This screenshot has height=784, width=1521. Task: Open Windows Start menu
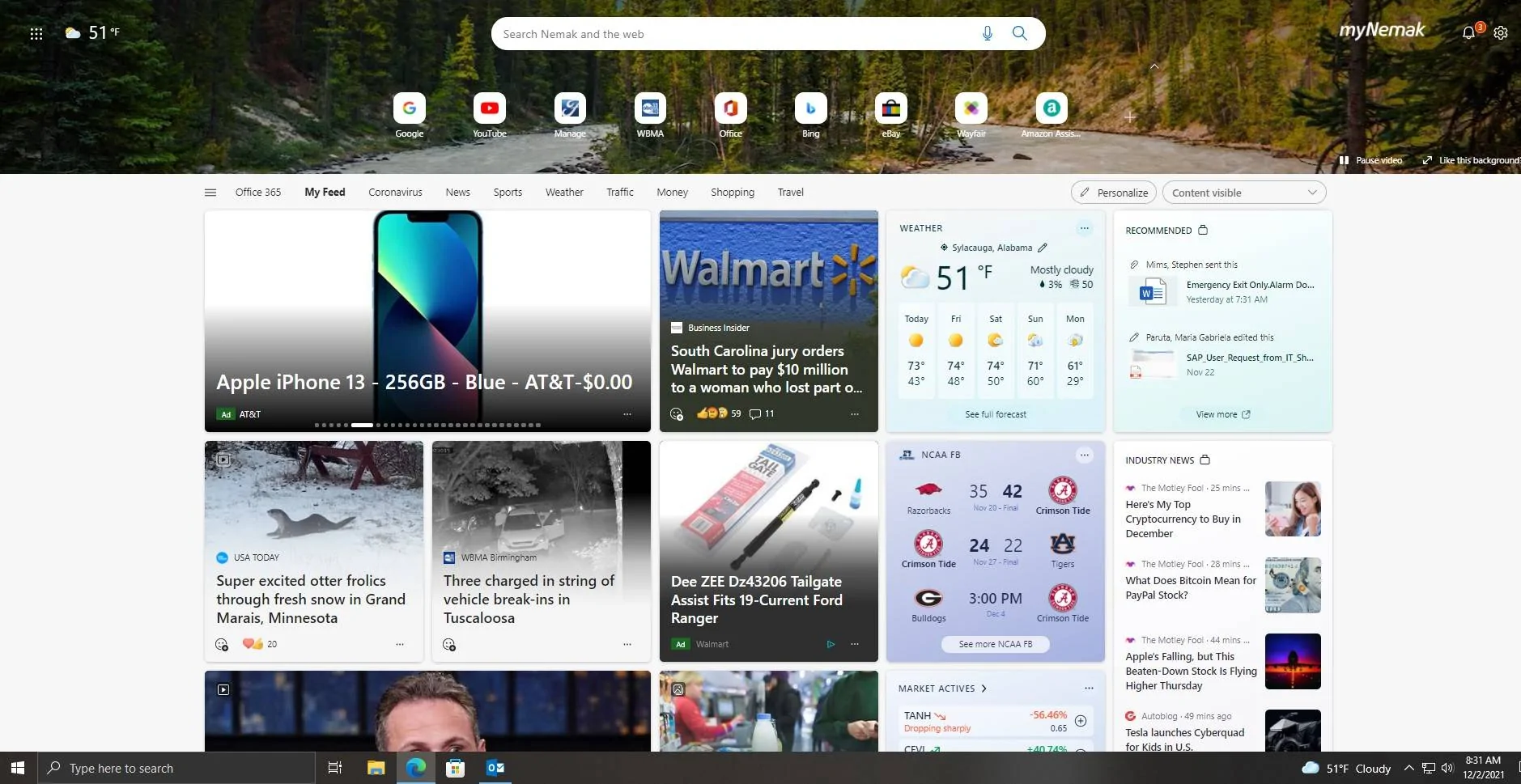[18, 768]
